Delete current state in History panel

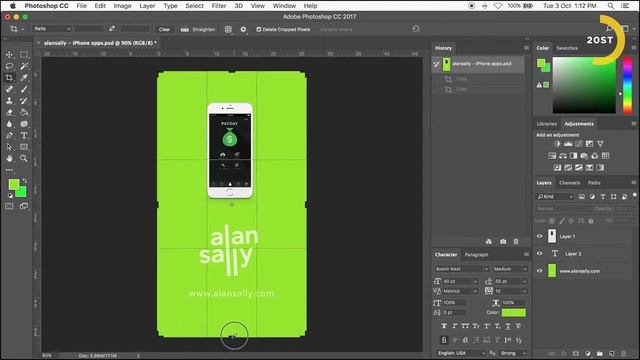516,242
